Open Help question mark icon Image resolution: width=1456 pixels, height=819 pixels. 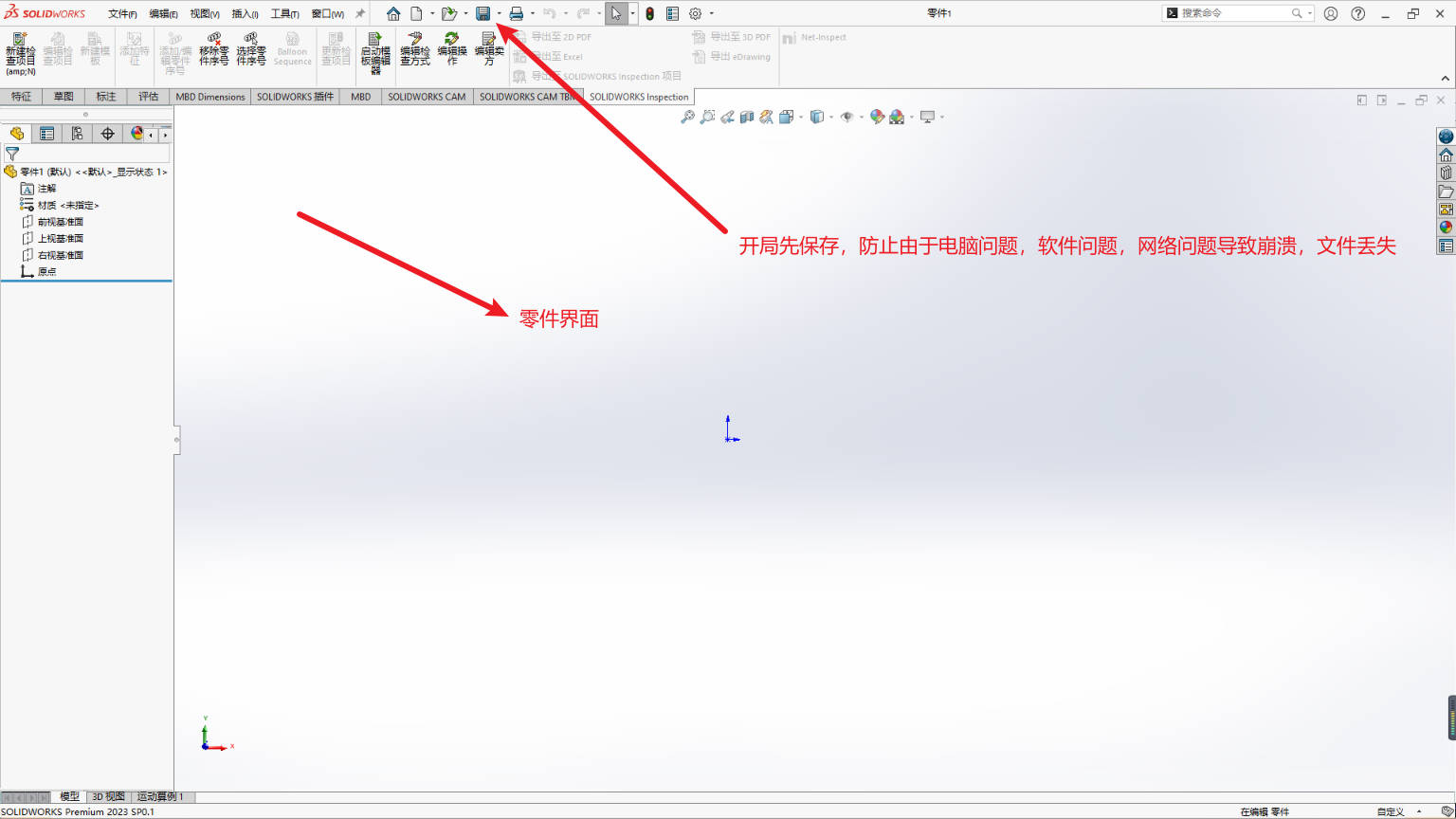point(1358,13)
